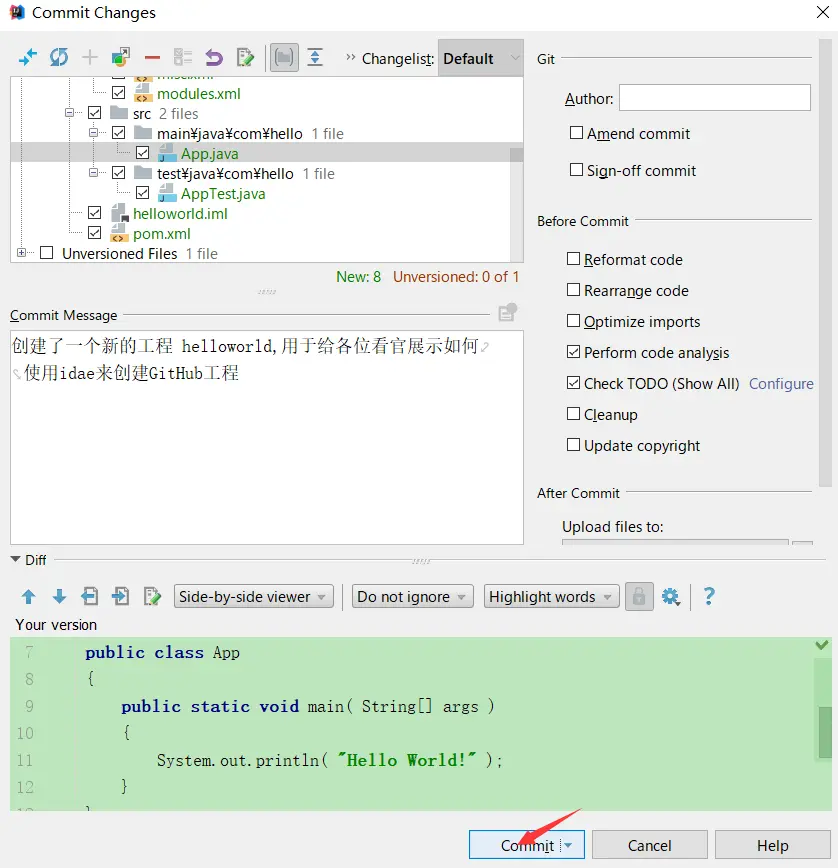Click the green checkmark in diff viewer
The image size is (838, 868).
point(822,645)
